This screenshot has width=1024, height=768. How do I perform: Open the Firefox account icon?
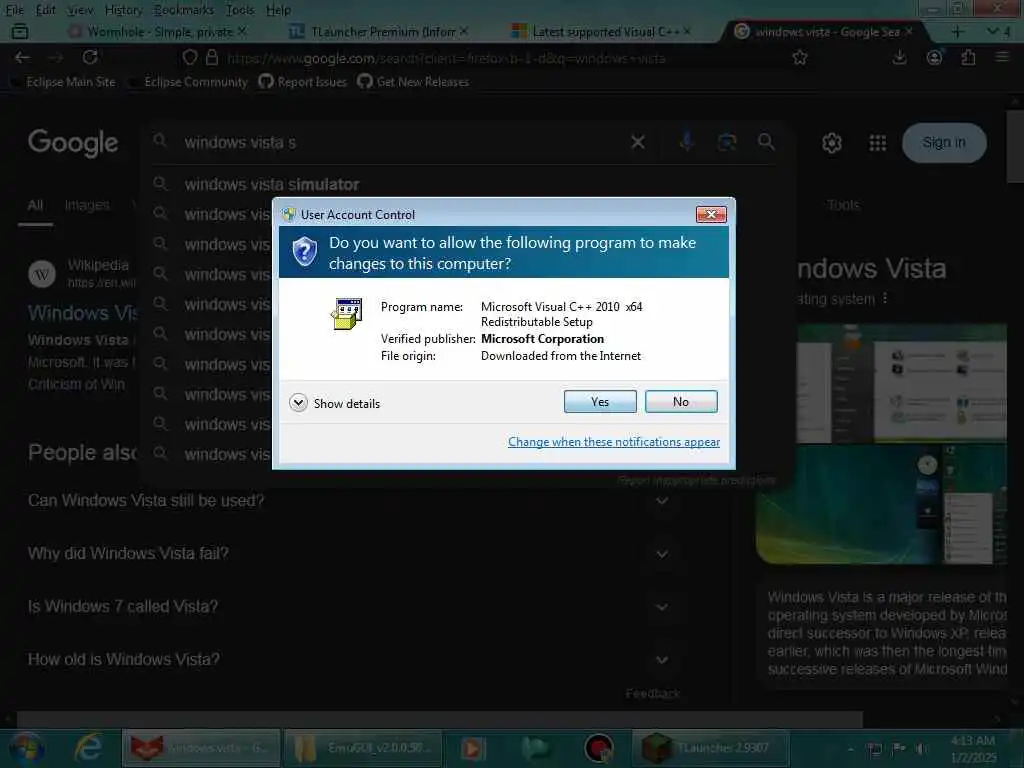[x=935, y=57]
